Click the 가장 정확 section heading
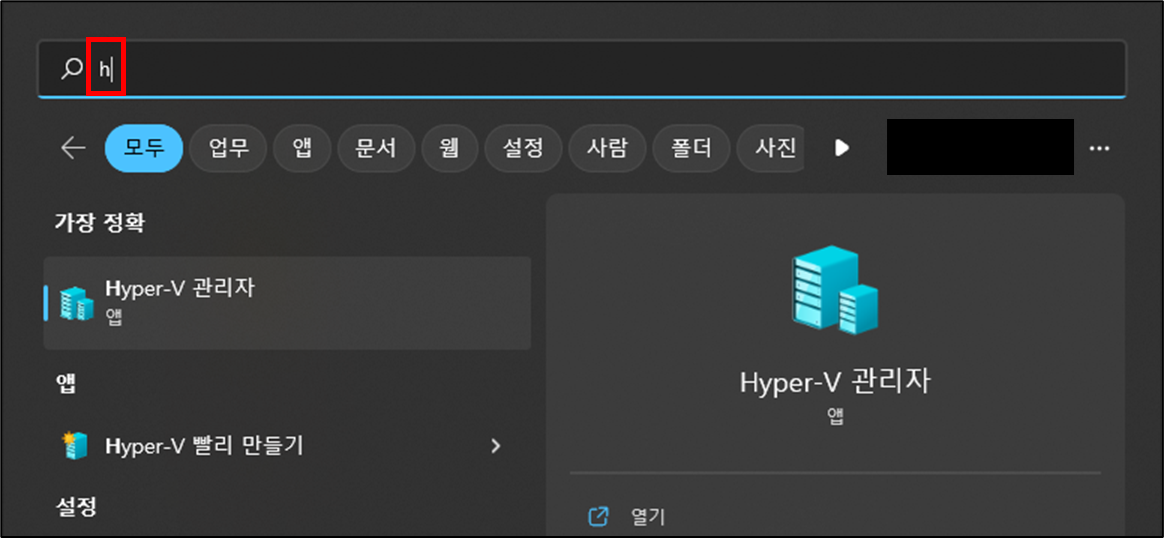The width and height of the screenshot is (1164, 538). point(99,223)
